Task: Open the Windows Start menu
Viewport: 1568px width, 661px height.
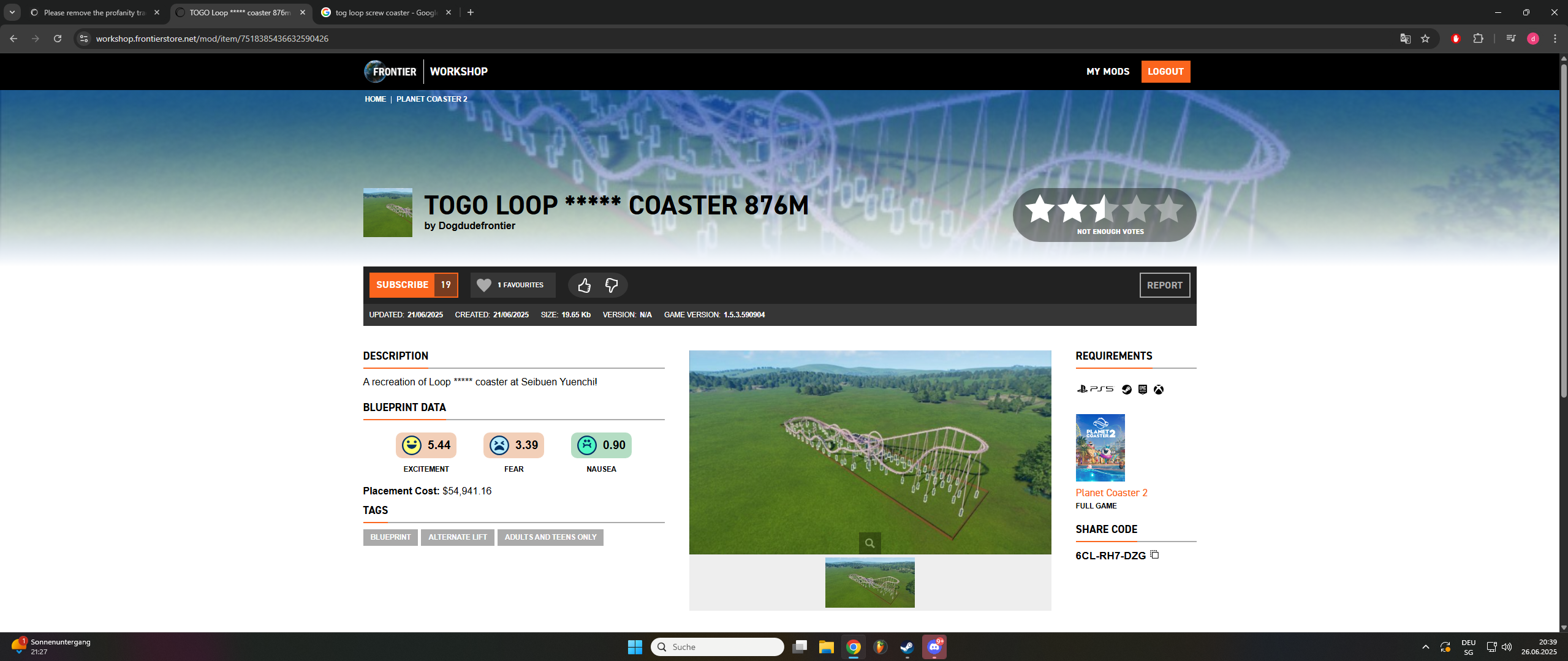Action: click(635, 647)
